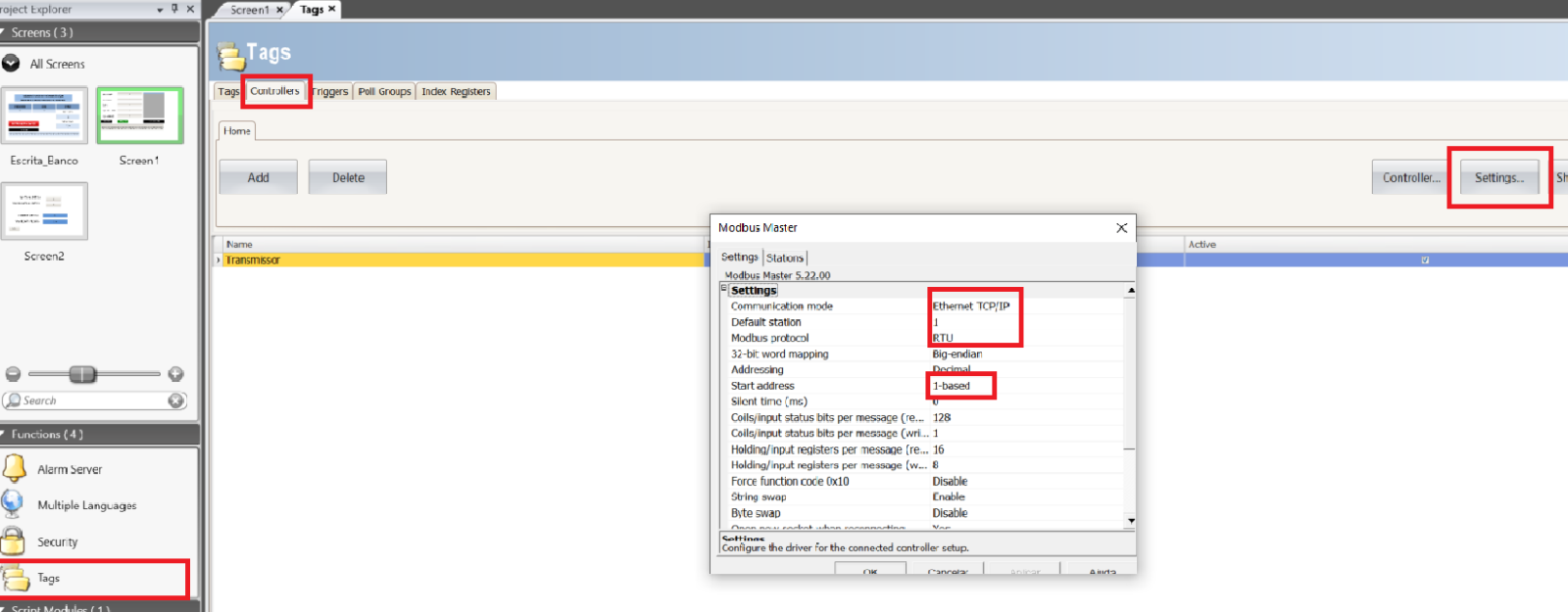Screen dimensions: 1568x612
Task: Click Cancelar in the Modbus Master dialog
Action: [948, 569]
